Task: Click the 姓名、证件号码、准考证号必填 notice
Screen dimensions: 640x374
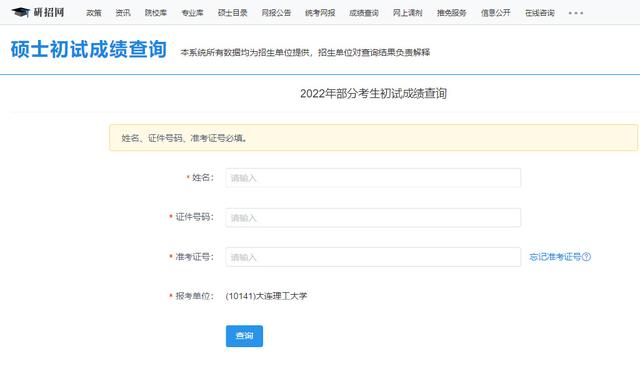Action: coord(373,138)
